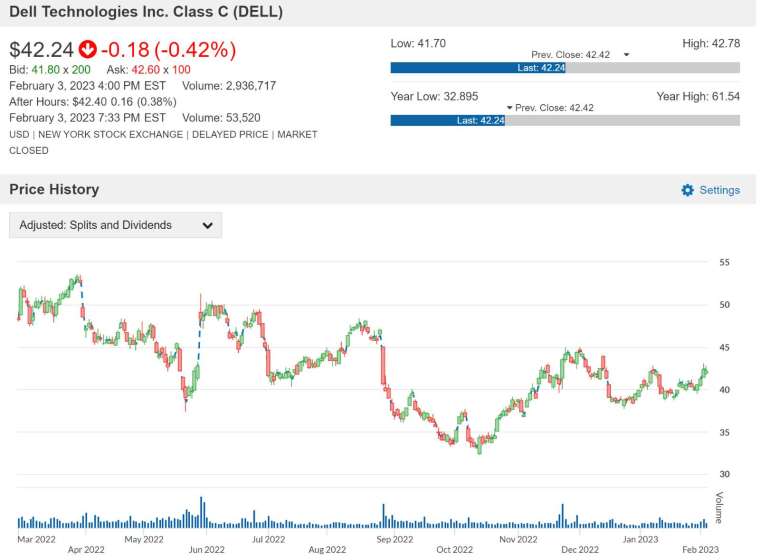Click the Volume: 2,936,717 figure

[229, 86]
